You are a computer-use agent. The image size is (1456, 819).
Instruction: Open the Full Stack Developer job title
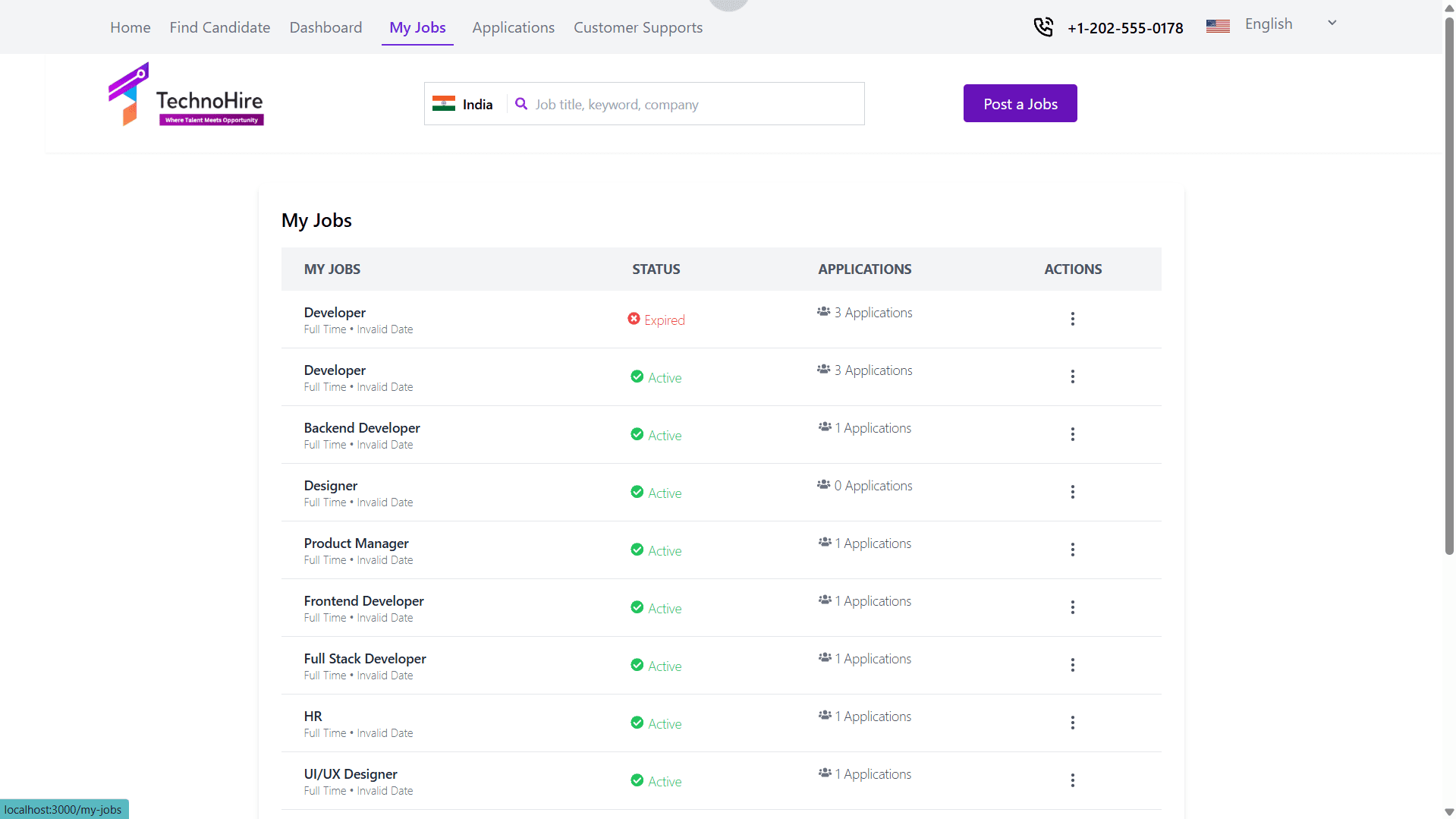365,659
